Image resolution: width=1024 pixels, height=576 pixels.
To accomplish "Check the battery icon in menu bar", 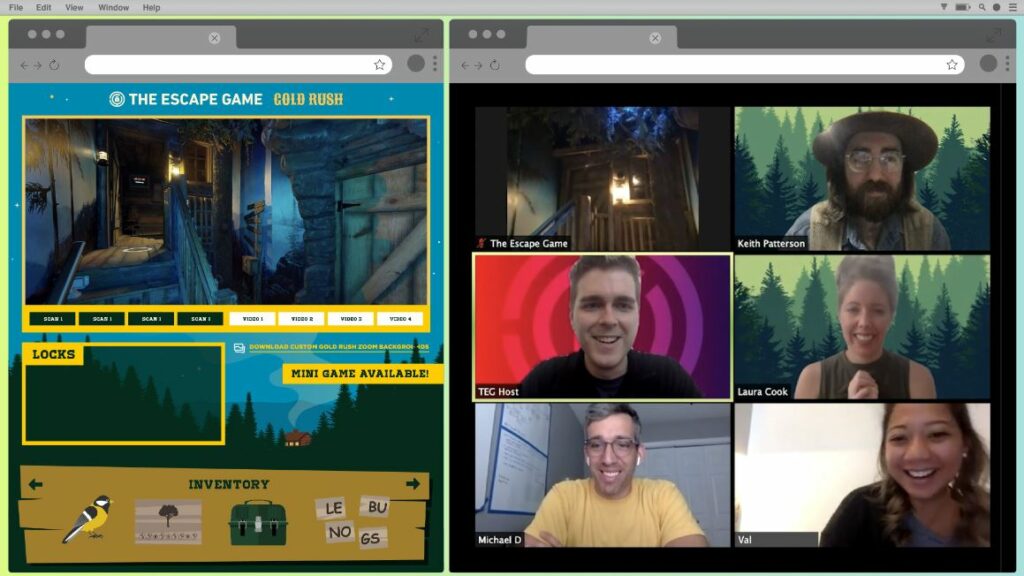I will coord(963,7).
